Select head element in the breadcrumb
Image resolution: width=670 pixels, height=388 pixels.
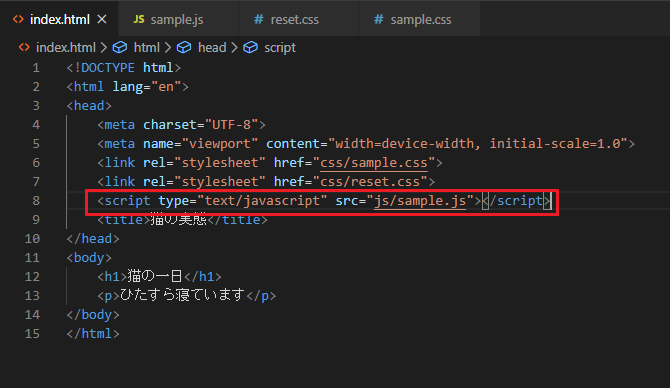click(x=212, y=47)
